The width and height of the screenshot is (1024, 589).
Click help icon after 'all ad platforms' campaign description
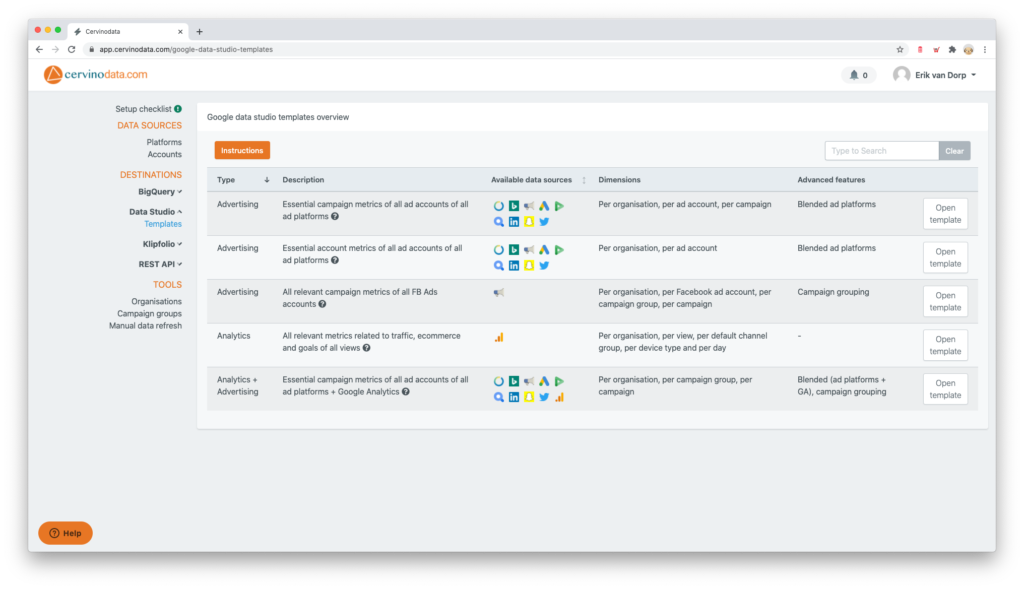click(x=335, y=217)
